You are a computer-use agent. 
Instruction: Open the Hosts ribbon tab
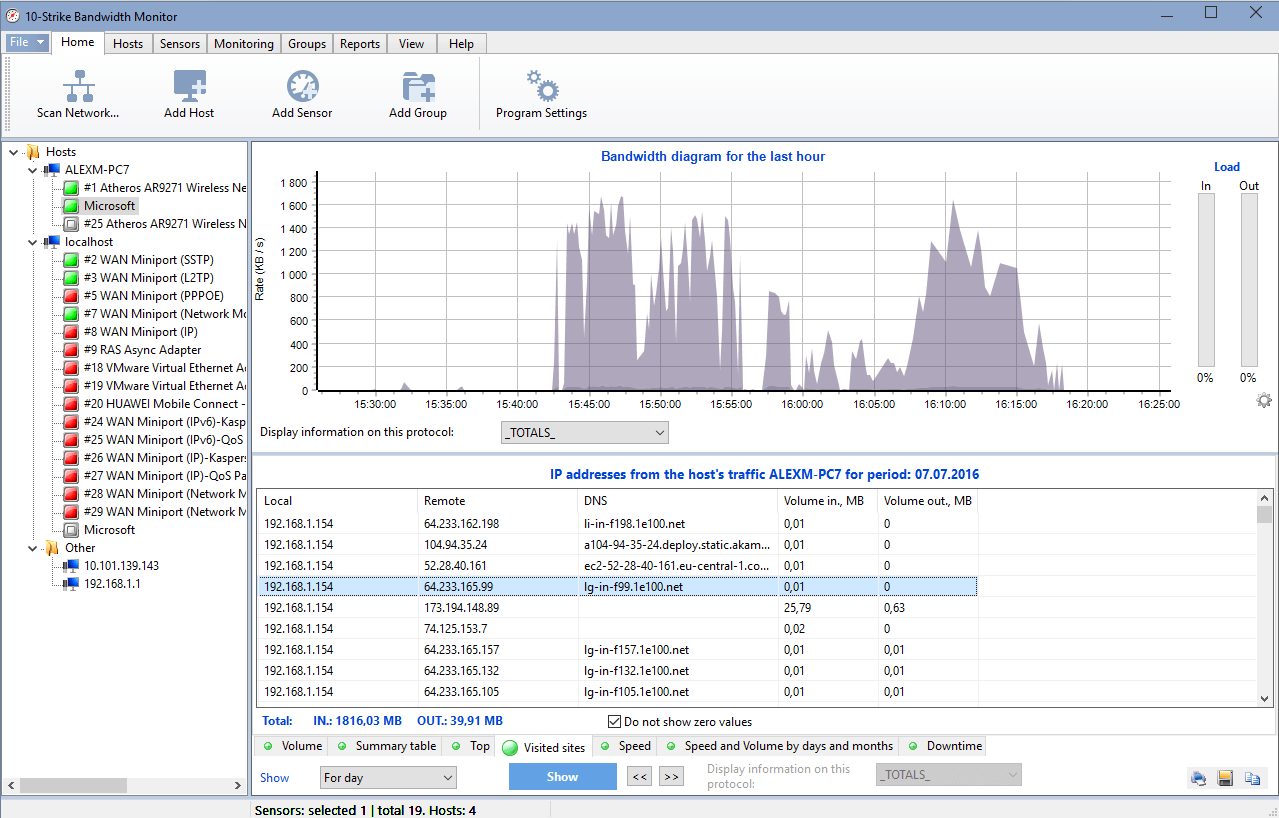(x=128, y=44)
